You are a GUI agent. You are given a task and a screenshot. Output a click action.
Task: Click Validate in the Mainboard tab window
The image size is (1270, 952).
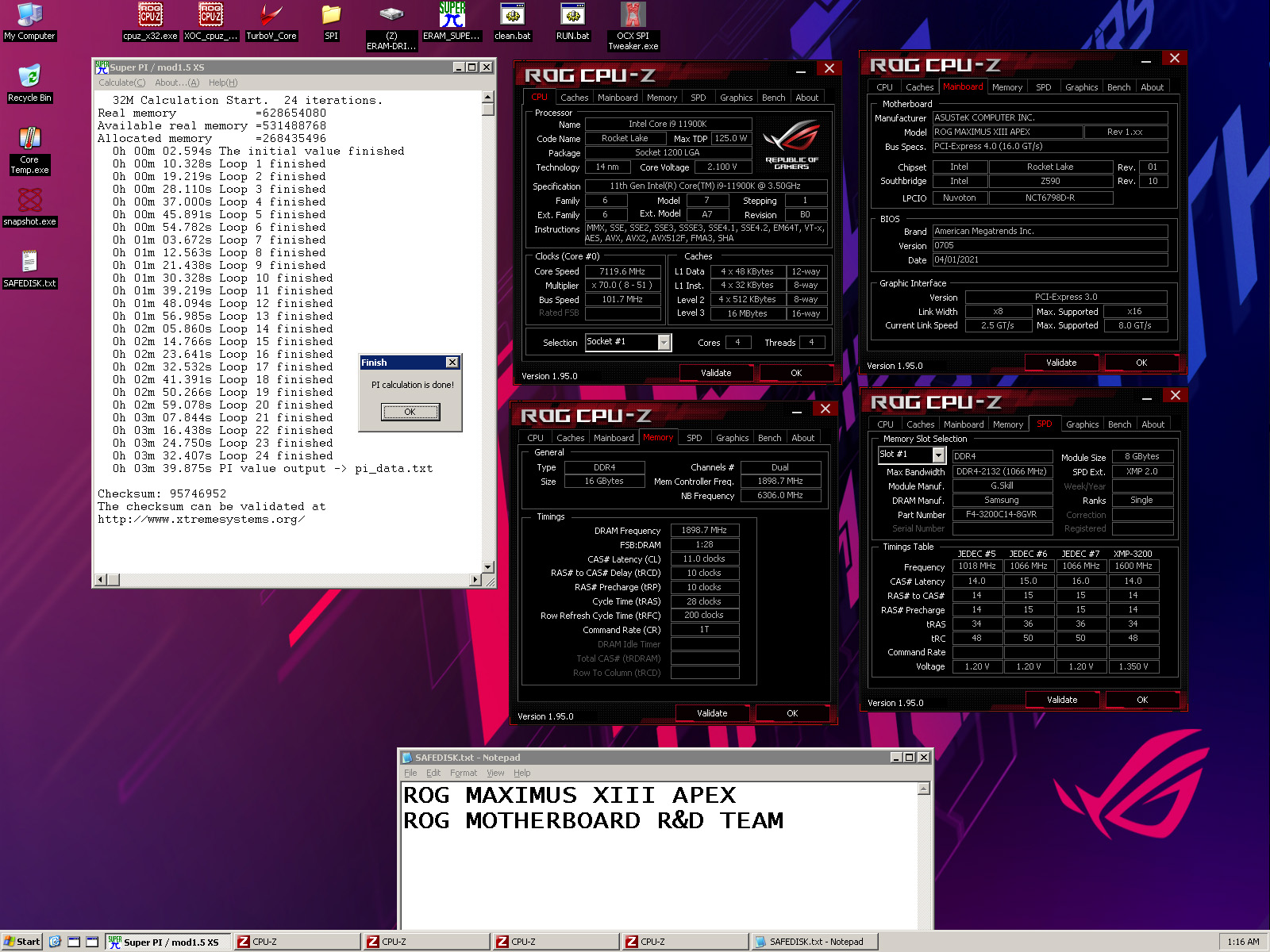point(1061,363)
